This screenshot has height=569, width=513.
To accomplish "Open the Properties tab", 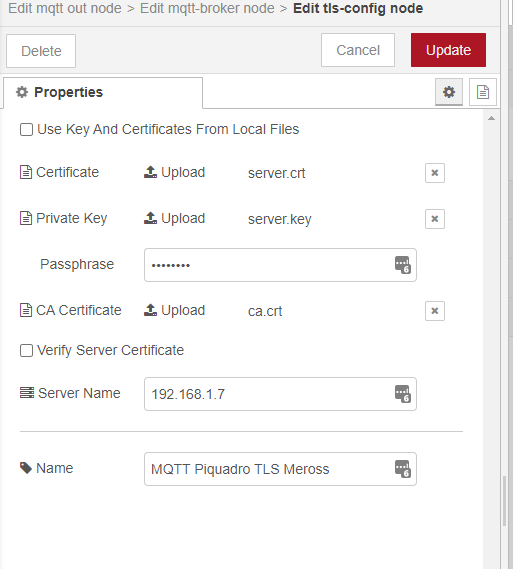I will pyautogui.click(x=103, y=93).
